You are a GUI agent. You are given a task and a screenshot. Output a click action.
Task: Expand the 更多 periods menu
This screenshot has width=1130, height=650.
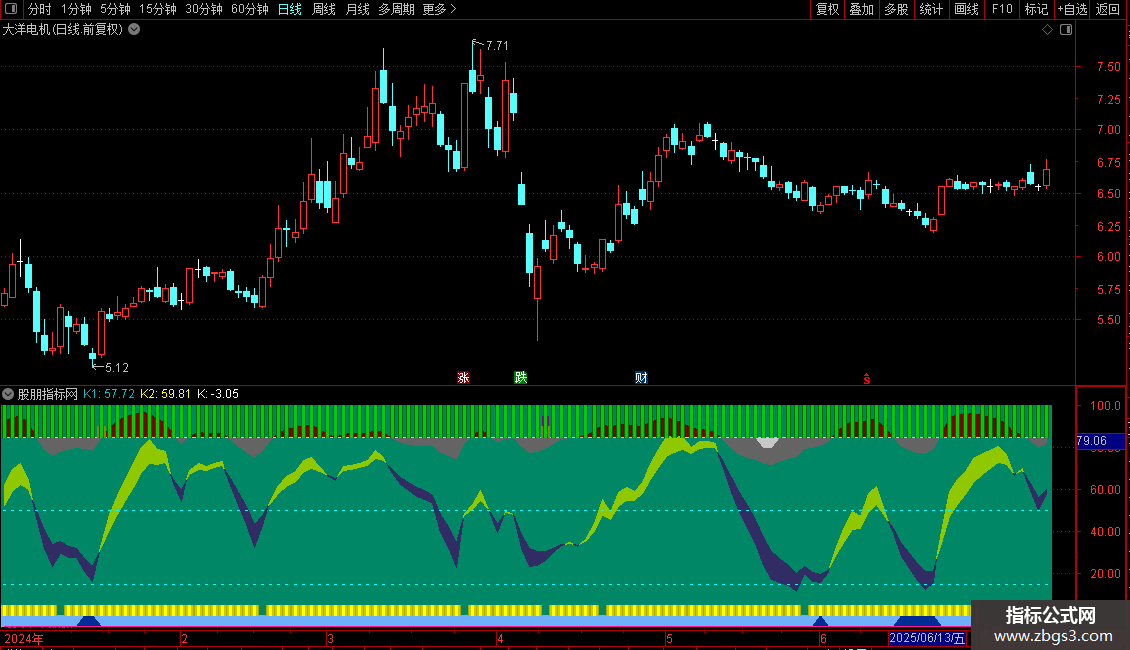(439, 9)
